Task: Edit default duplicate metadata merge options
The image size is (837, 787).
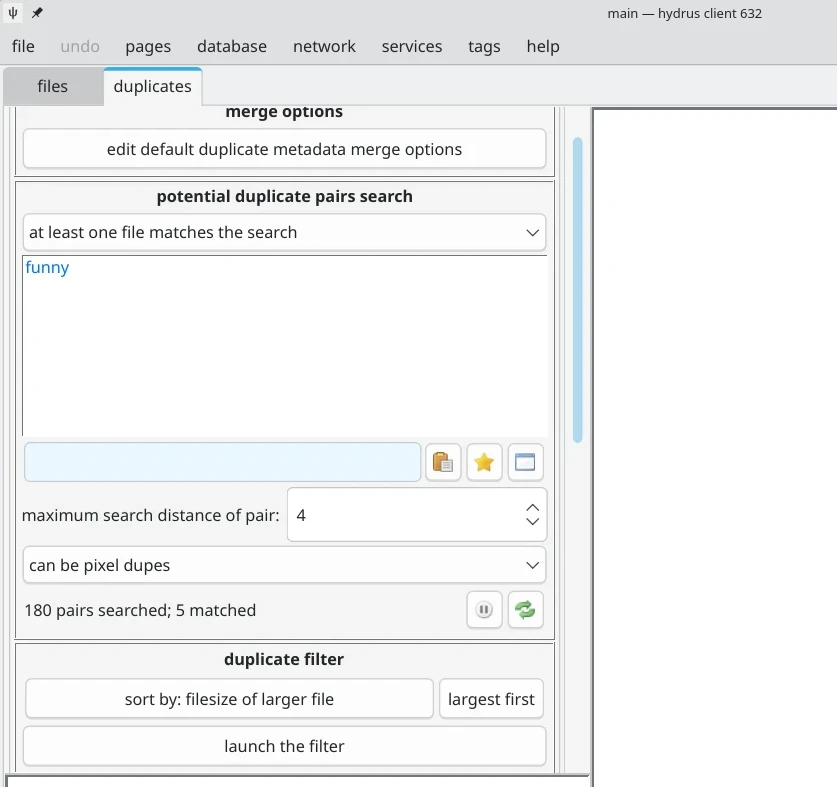Action: [x=283, y=148]
